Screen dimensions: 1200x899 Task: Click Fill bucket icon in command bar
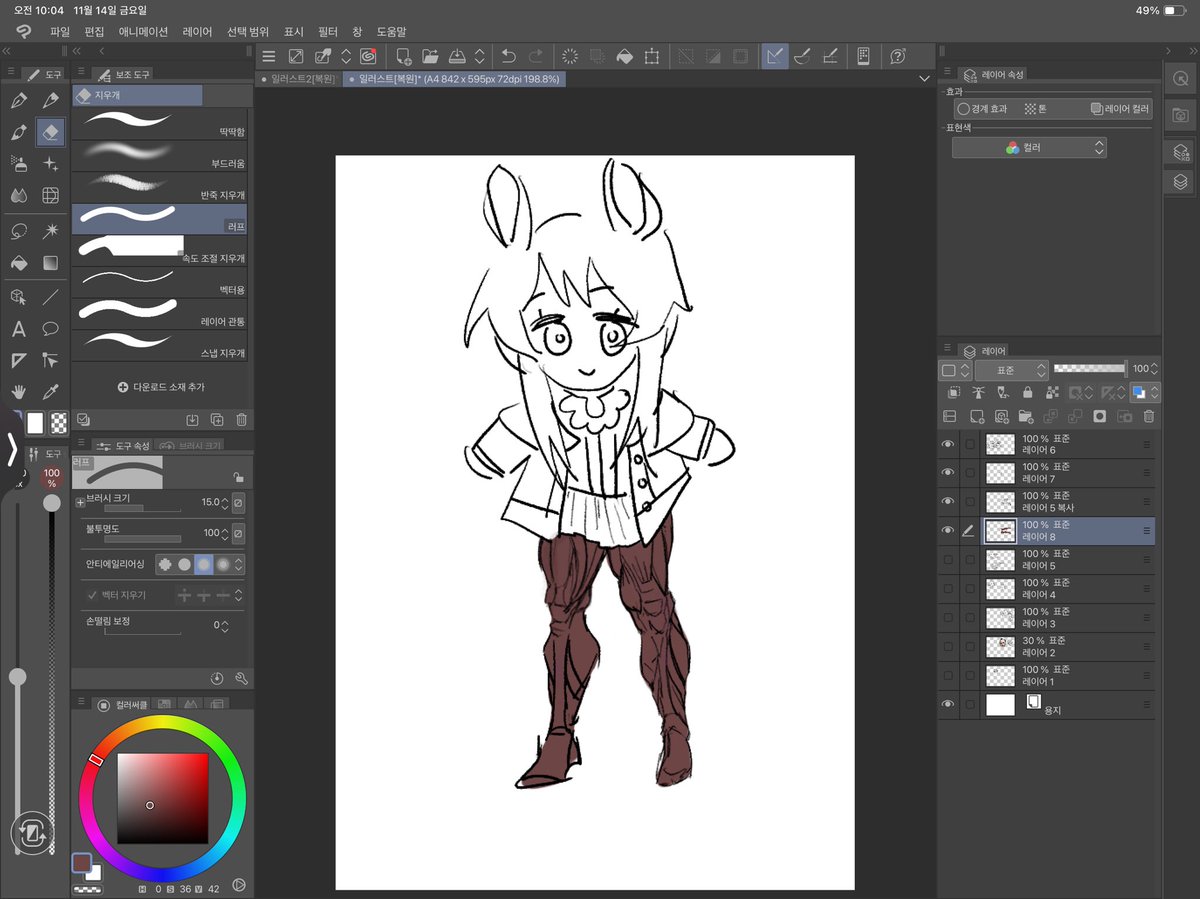tap(624, 57)
